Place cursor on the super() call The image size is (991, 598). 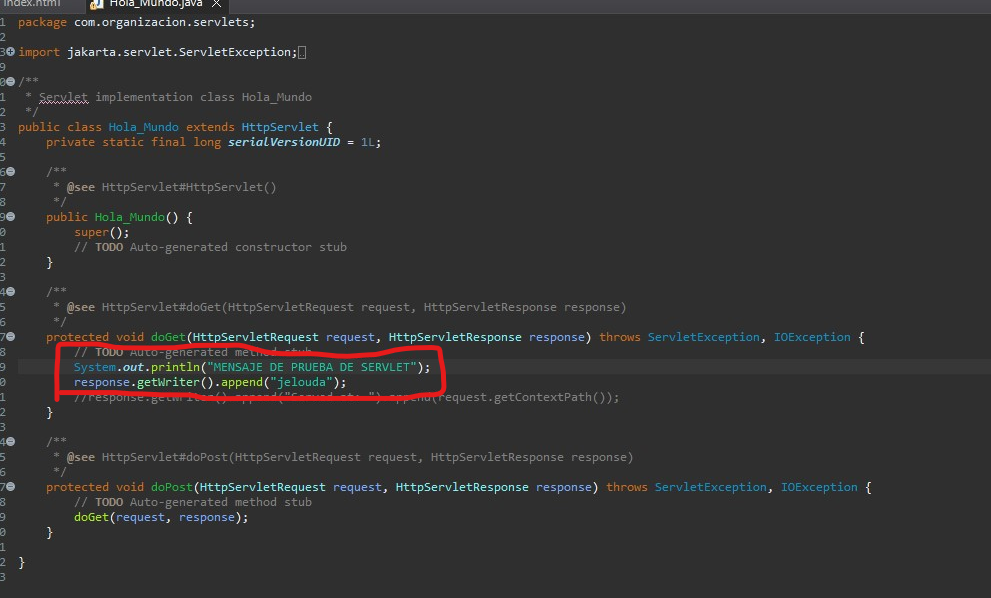tap(93, 232)
